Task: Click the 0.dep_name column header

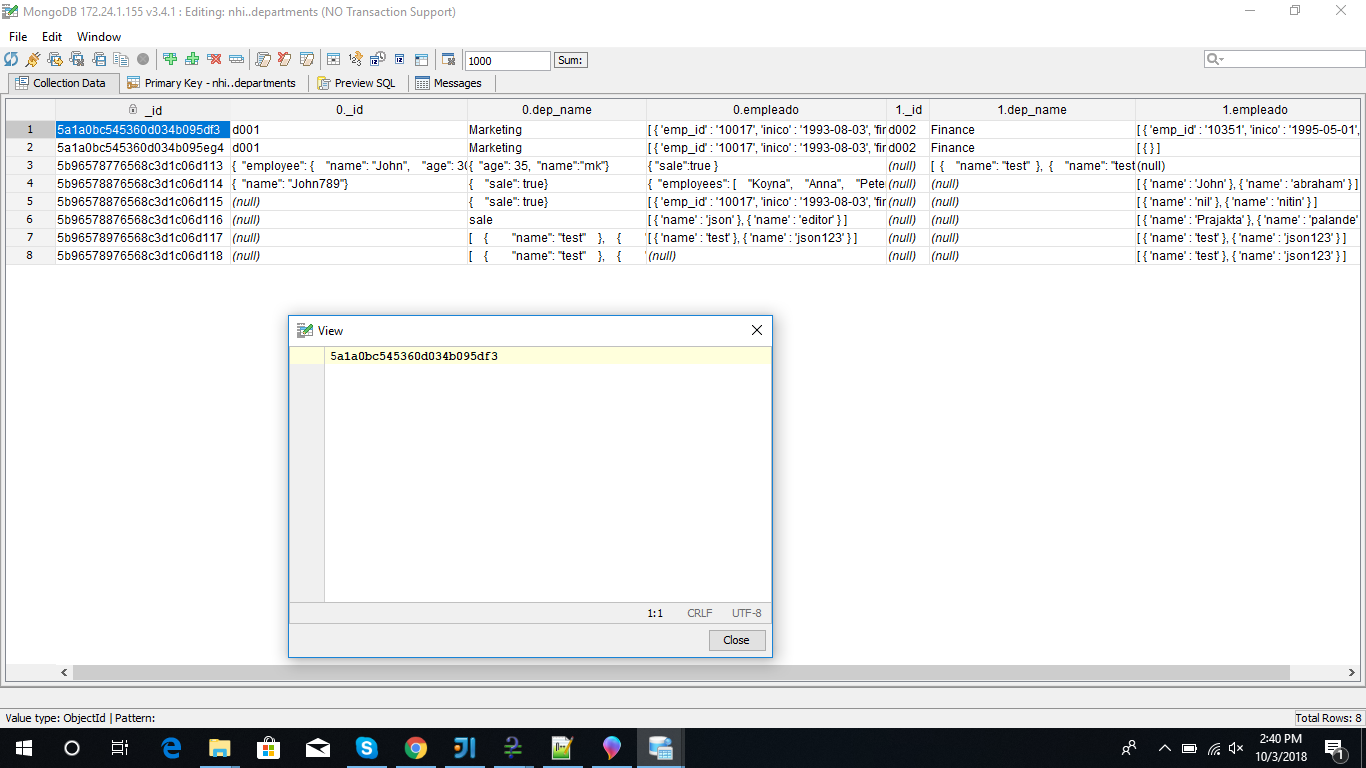Action: [x=557, y=110]
